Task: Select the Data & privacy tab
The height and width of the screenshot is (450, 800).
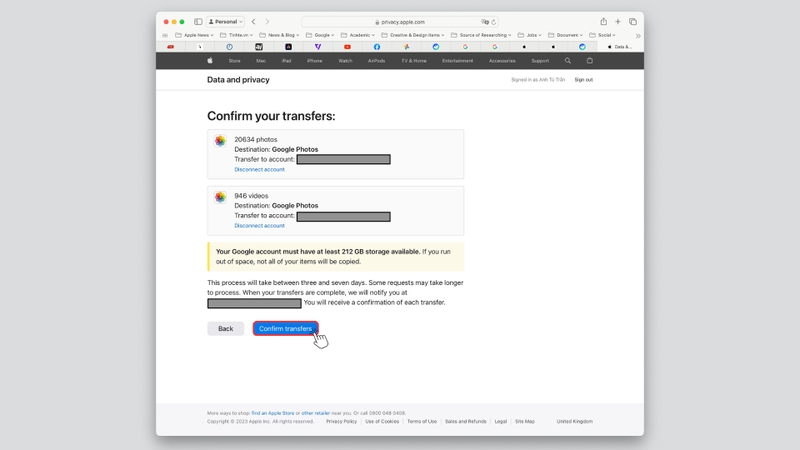Action: pos(620,47)
